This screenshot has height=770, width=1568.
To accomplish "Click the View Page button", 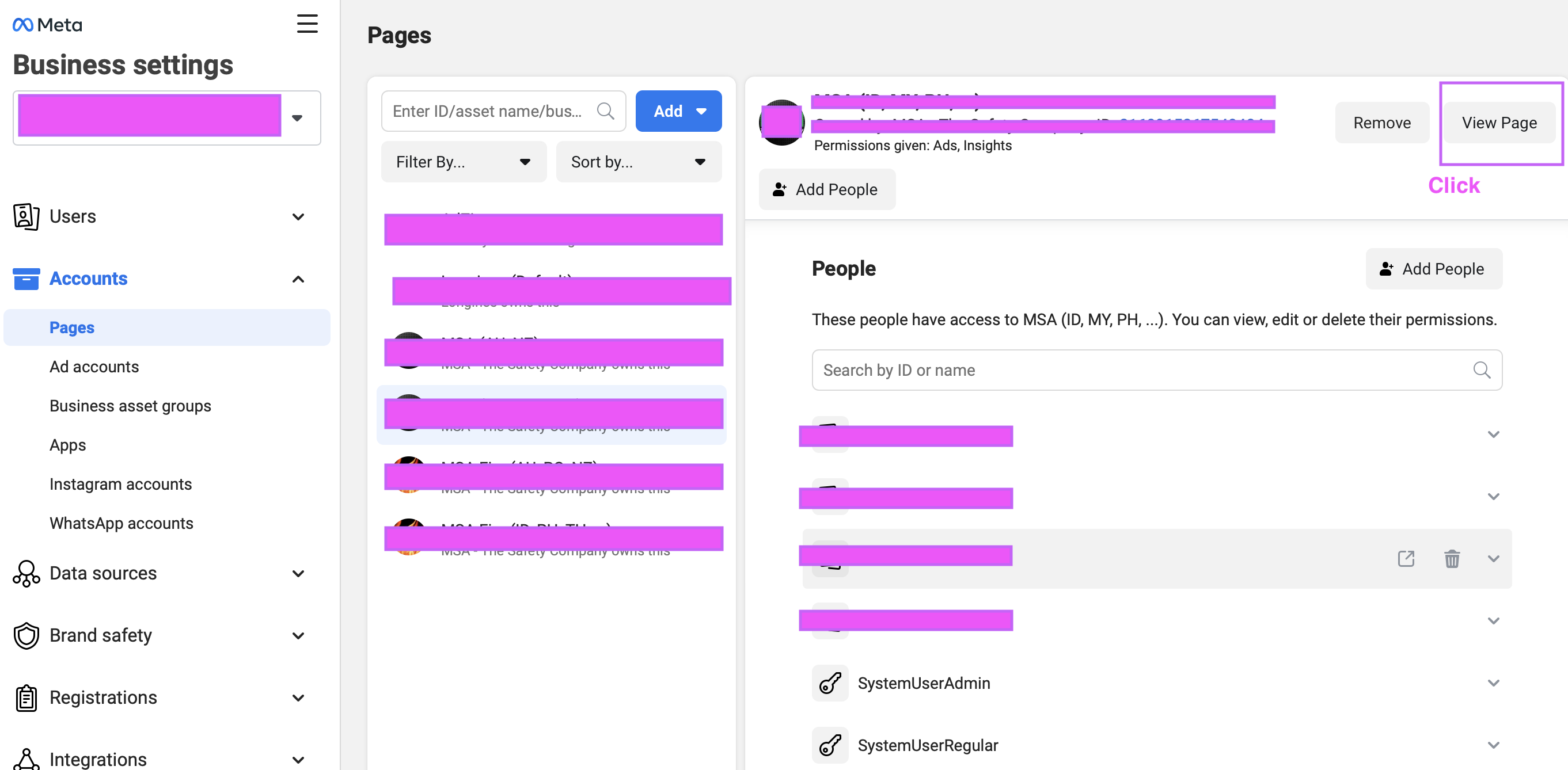I will (1498, 123).
